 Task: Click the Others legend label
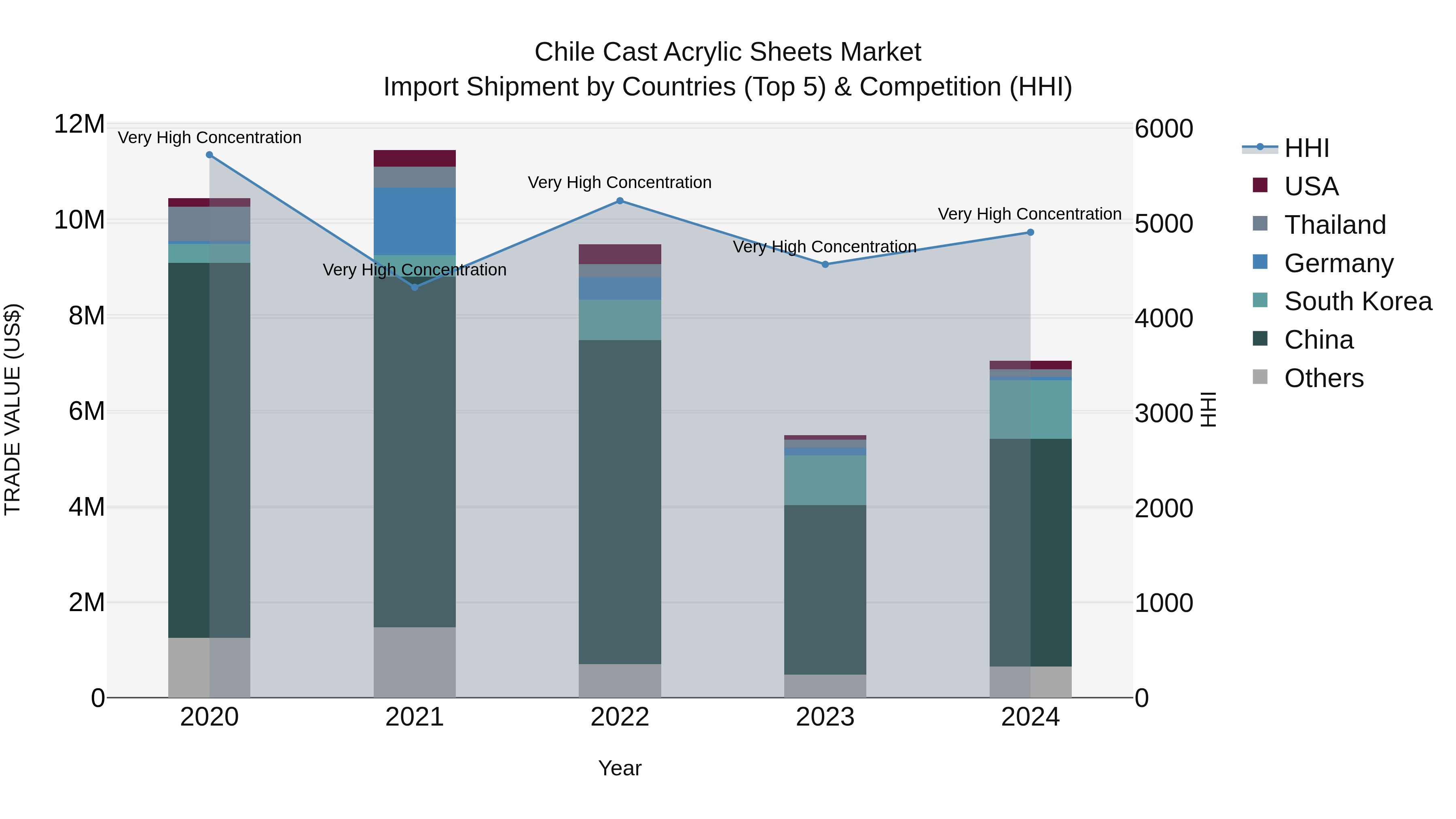1324,378
